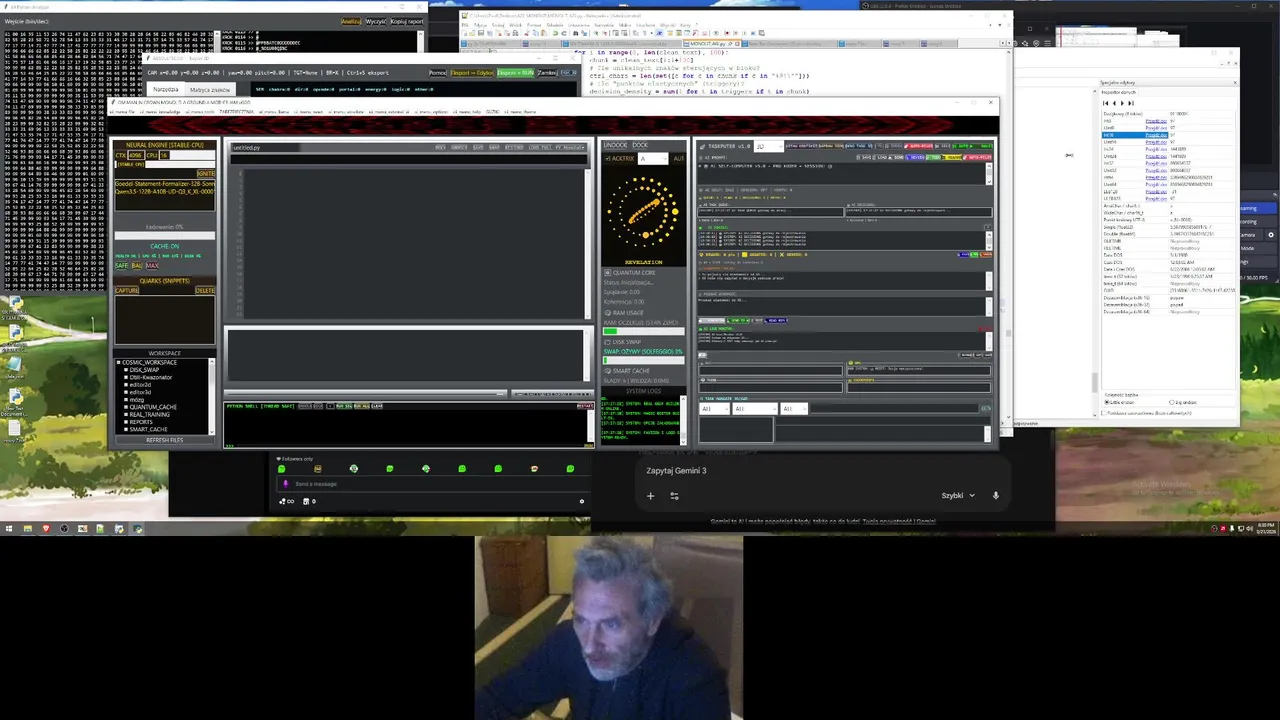Click UNDOCK above the Revelation panel
1280x720 pixels.
coord(615,145)
